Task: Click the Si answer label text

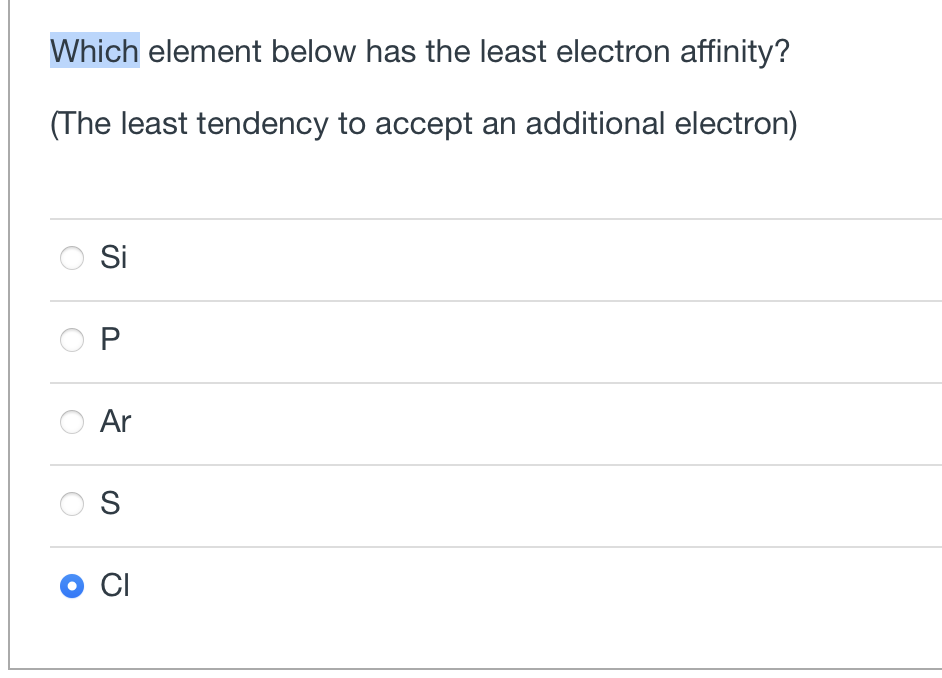Action: 112,258
